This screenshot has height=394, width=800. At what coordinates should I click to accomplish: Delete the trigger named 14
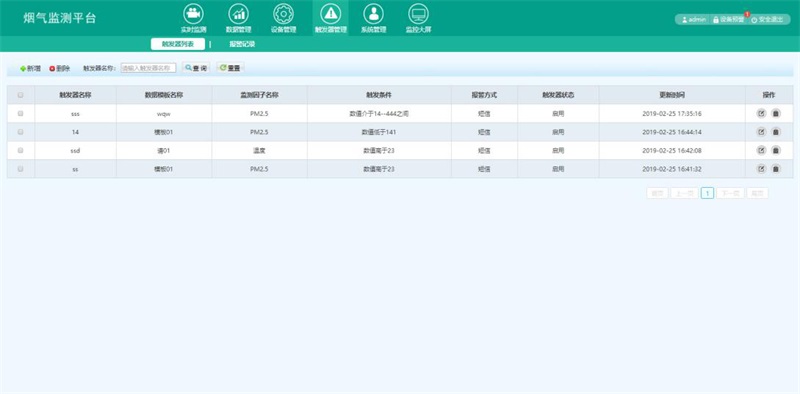(776, 132)
